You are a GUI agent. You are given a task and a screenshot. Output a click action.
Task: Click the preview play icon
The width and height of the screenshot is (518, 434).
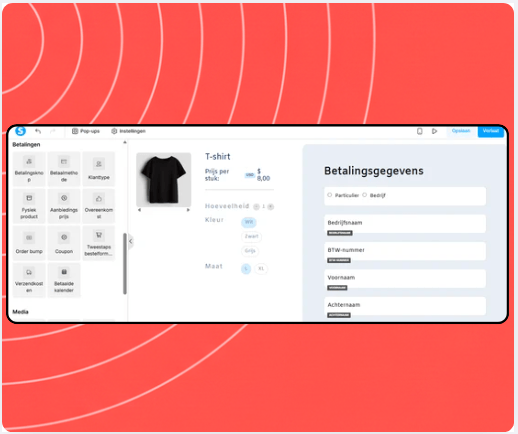point(434,131)
